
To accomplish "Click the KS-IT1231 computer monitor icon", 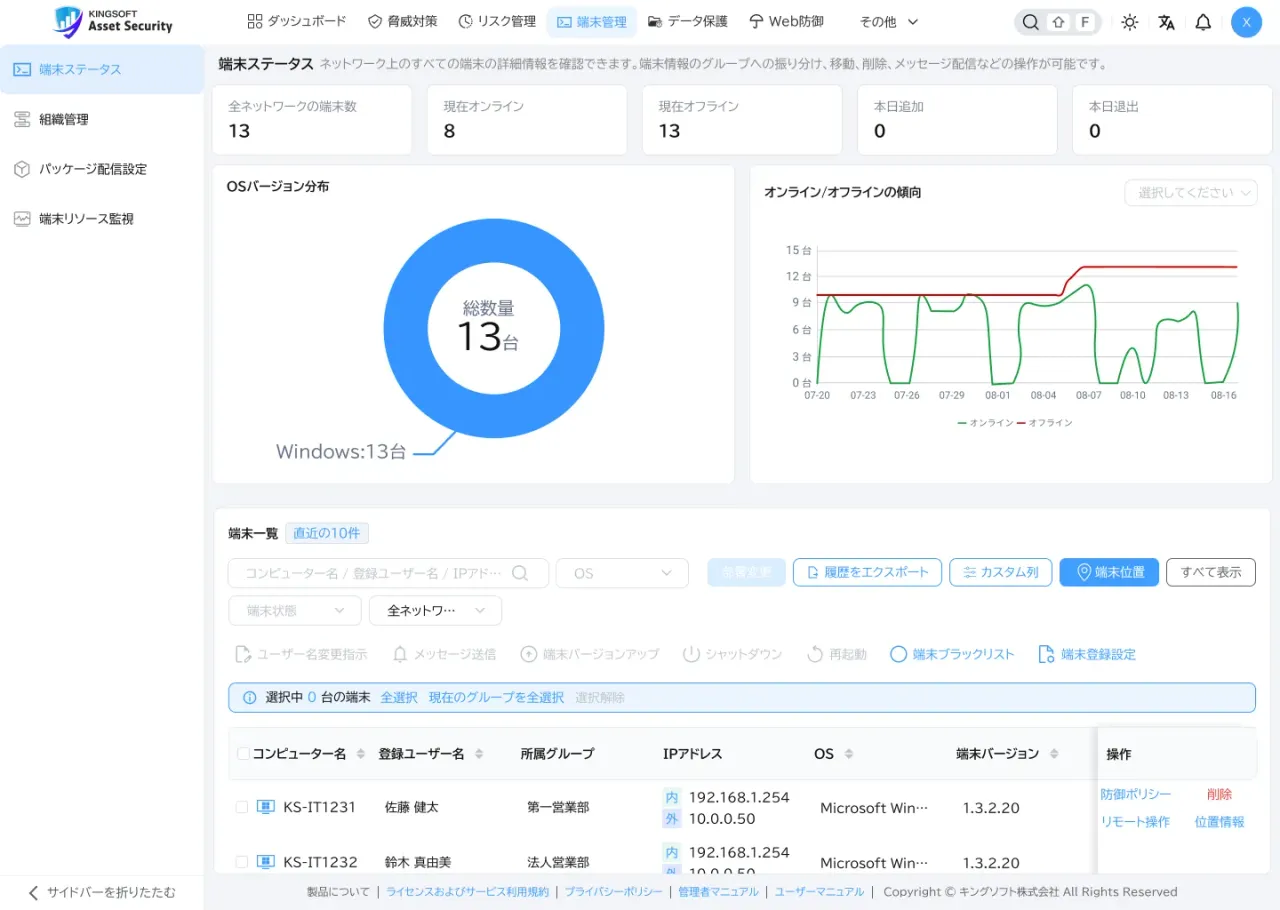I will click(266, 807).
